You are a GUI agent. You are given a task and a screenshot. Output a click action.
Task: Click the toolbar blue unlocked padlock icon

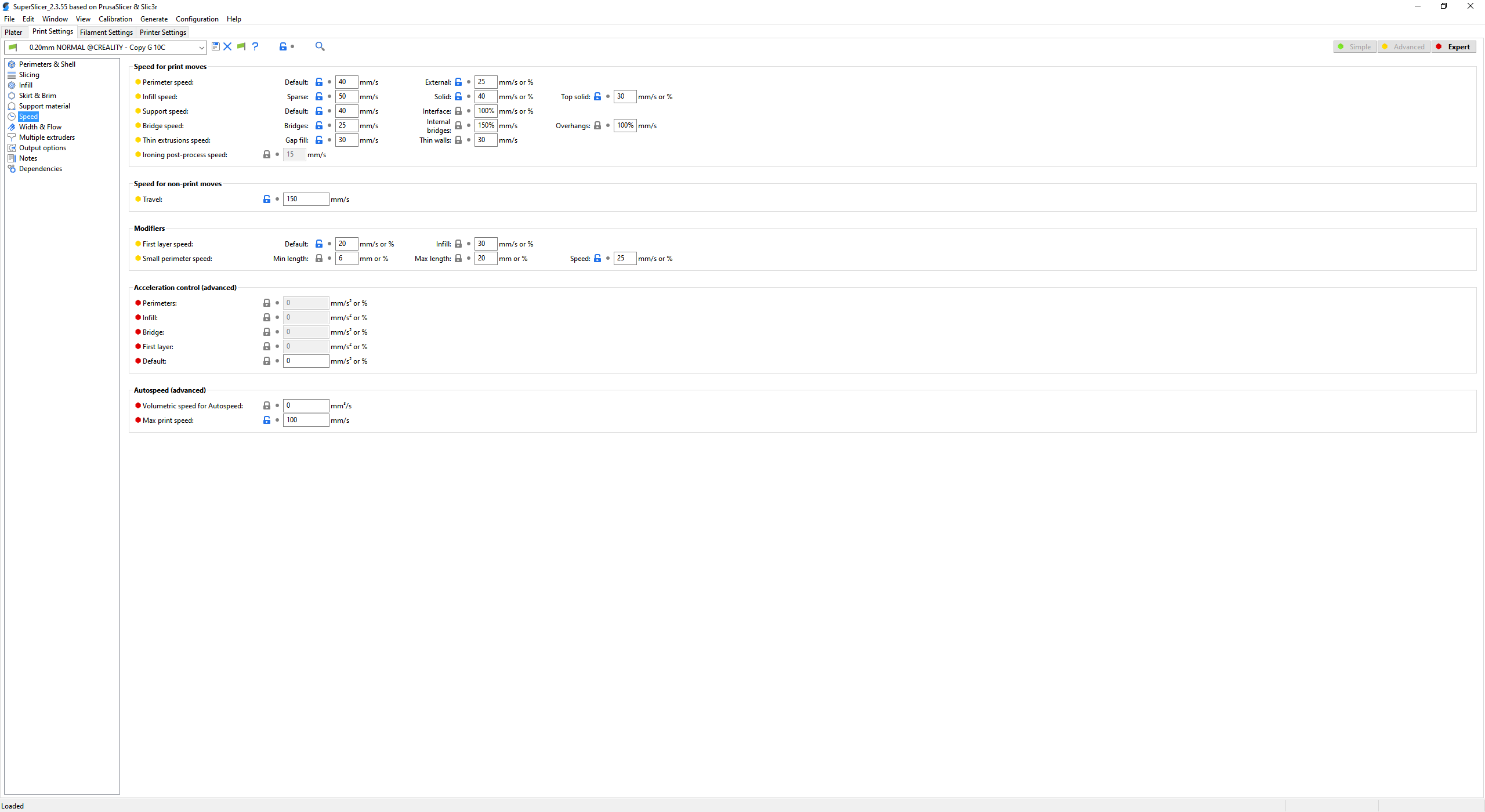click(283, 46)
